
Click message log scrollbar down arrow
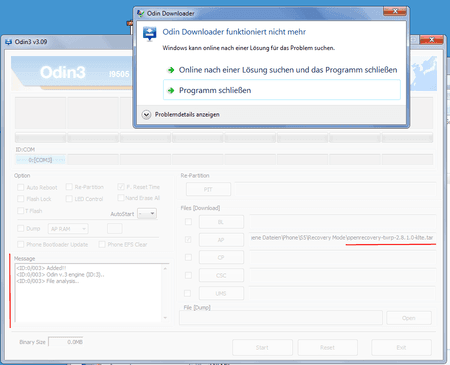tap(165, 318)
